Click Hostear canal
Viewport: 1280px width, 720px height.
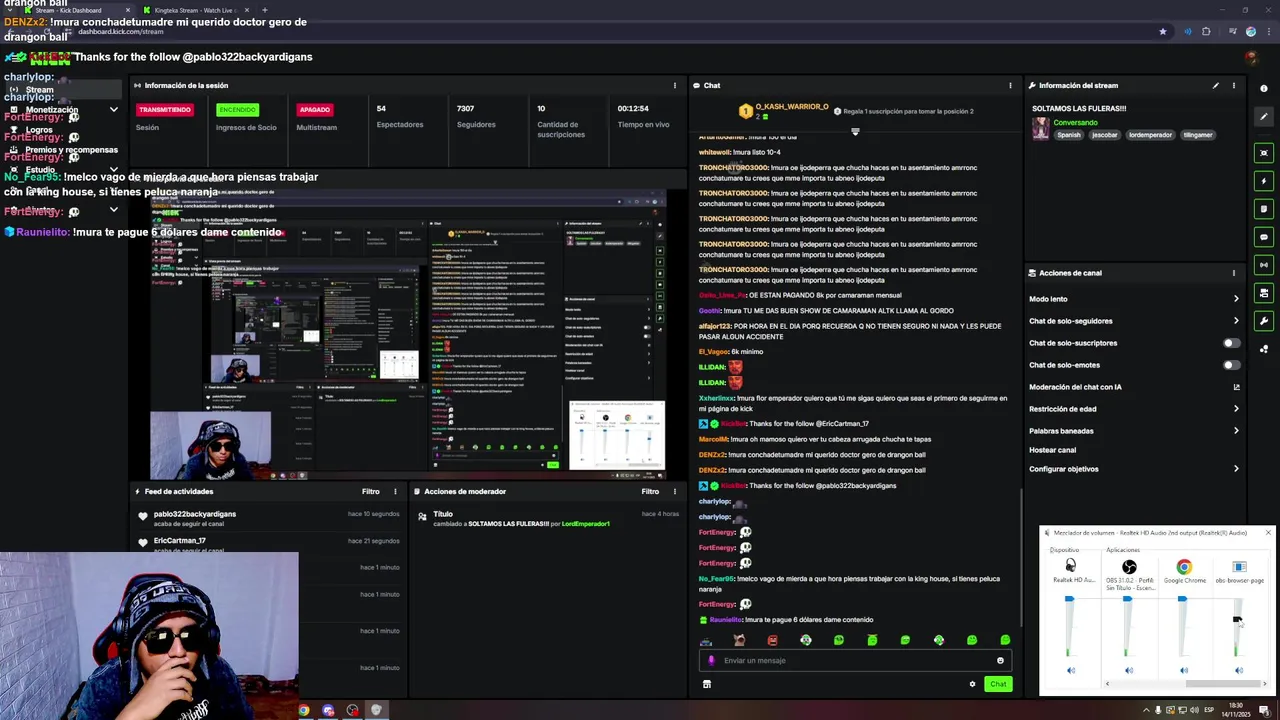pyautogui.click(x=1052, y=450)
